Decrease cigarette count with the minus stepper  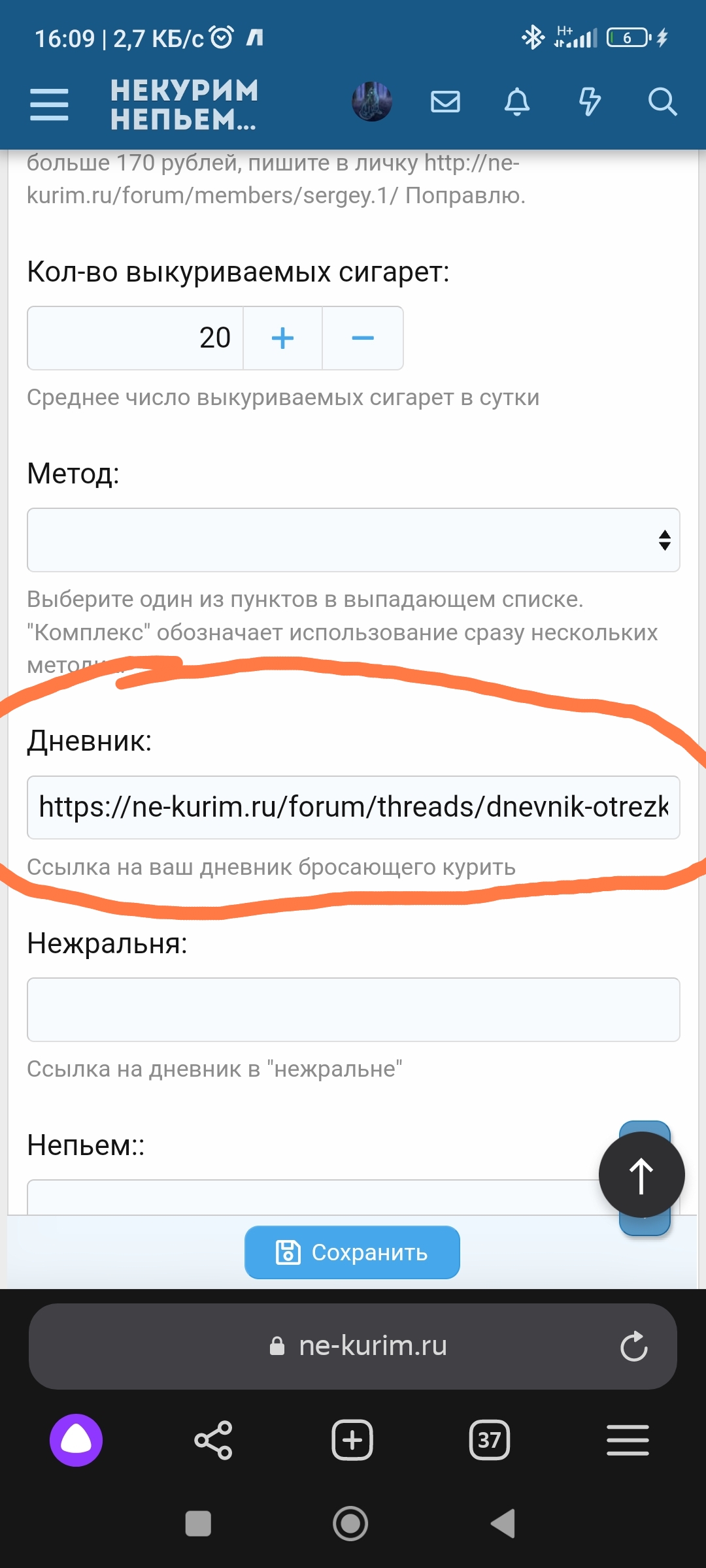(x=362, y=338)
